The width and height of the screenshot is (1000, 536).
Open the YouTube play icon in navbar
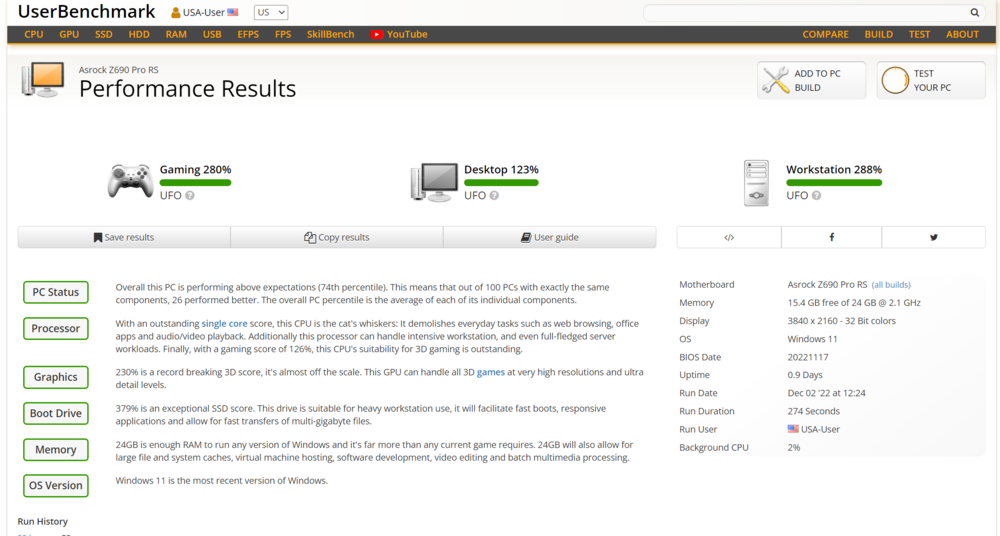pos(377,34)
